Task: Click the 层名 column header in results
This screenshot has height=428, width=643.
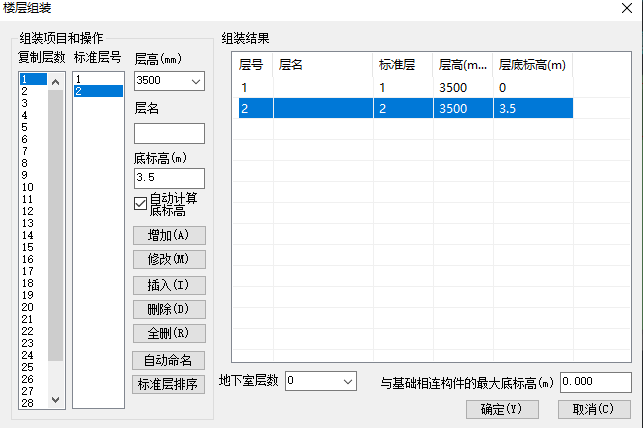Action: pyautogui.click(x=323, y=65)
